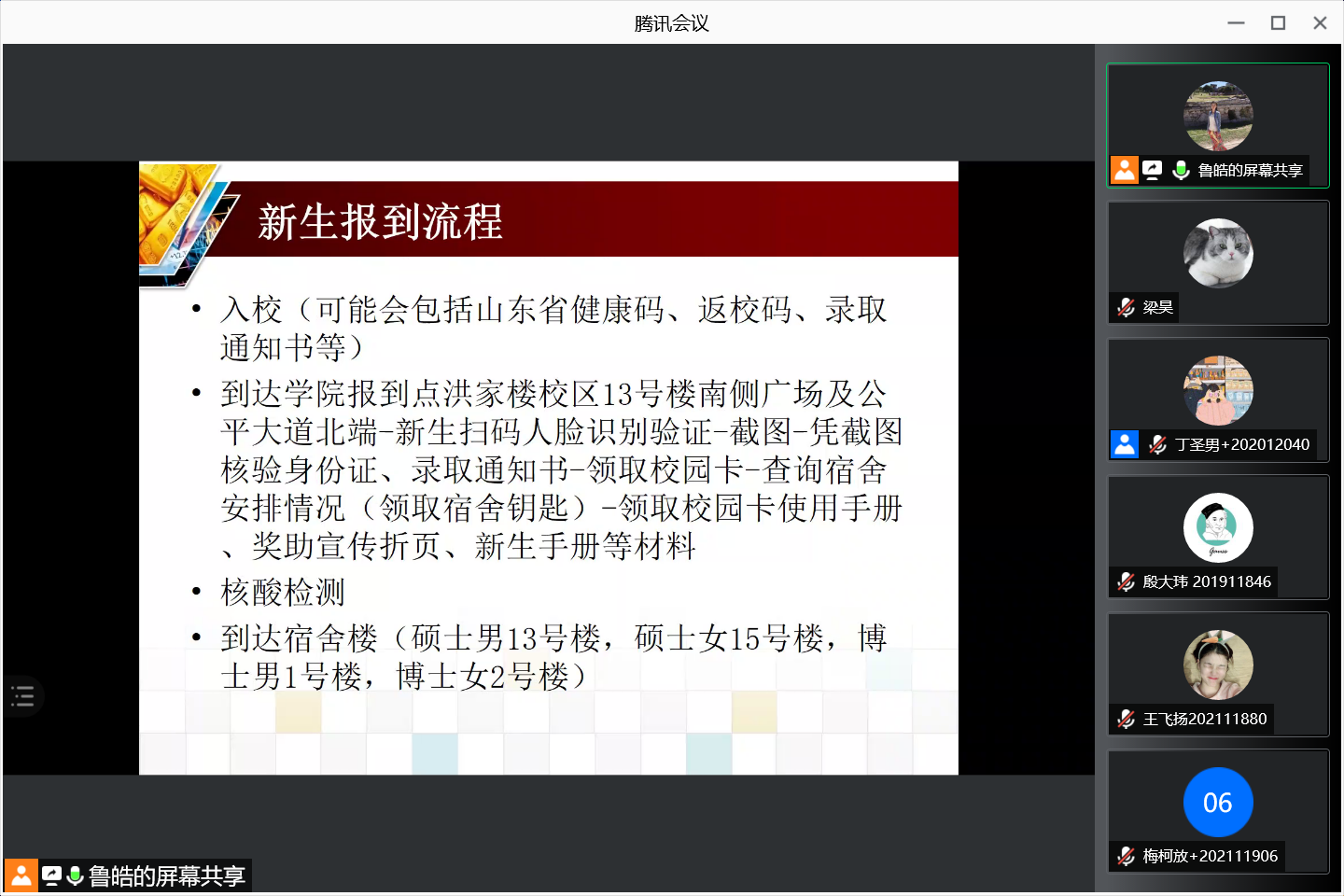Click muted mic icon for 殷大玮 201911846
1344x896 pixels.
click(x=1127, y=581)
